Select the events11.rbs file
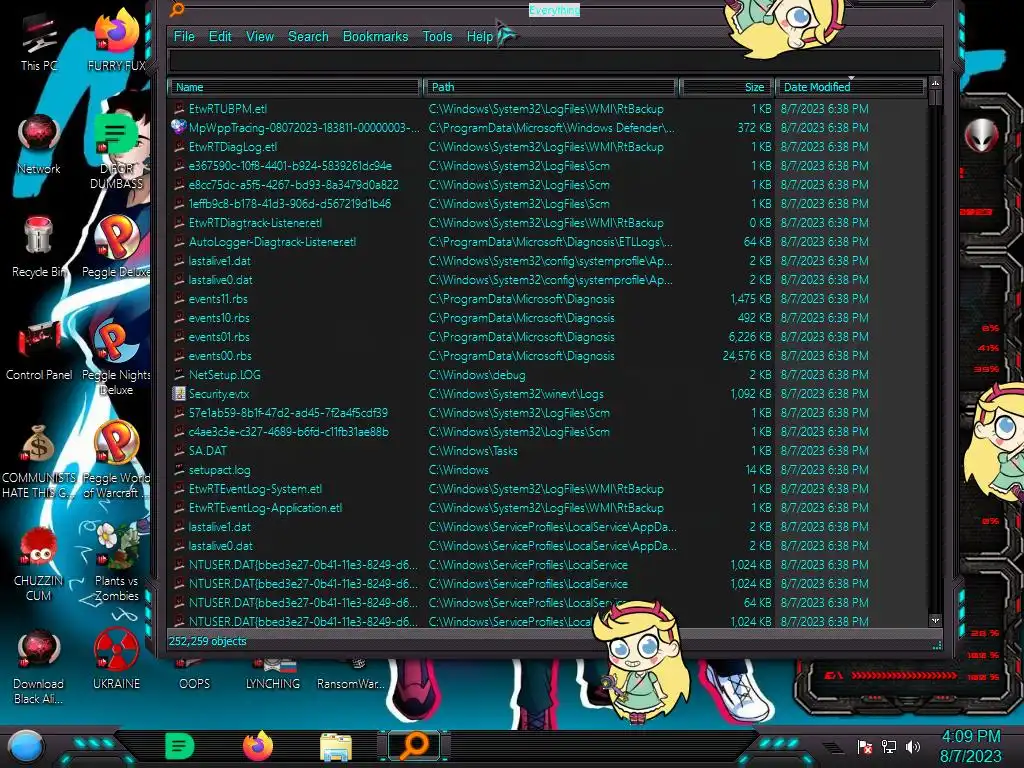This screenshot has width=1024, height=768. click(218, 298)
